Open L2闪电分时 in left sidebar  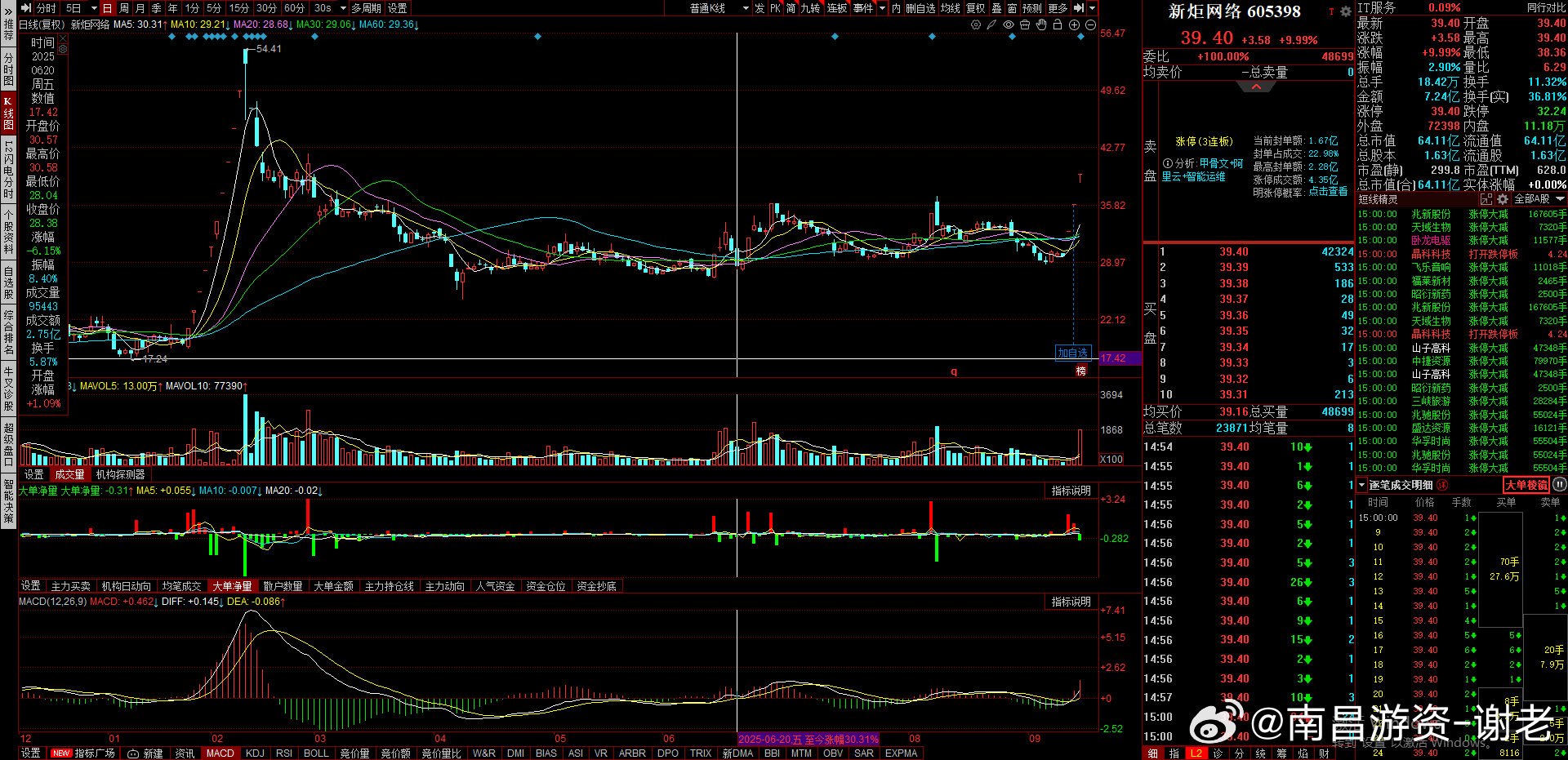pos(8,170)
